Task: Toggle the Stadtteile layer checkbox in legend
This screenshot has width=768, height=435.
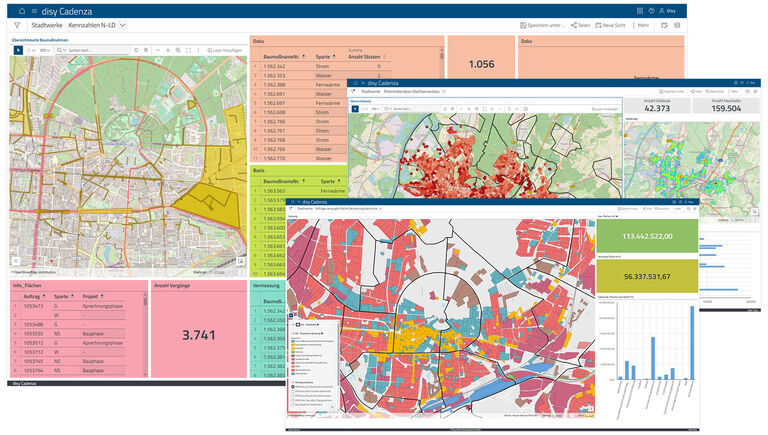Action: (x=293, y=325)
